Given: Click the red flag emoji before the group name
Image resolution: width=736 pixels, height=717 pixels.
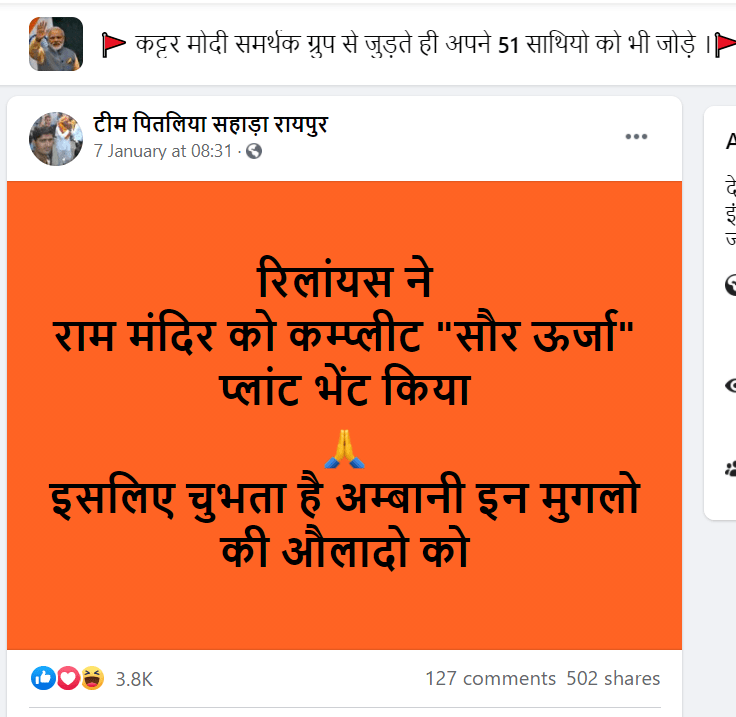Looking at the screenshot, I should (114, 45).
